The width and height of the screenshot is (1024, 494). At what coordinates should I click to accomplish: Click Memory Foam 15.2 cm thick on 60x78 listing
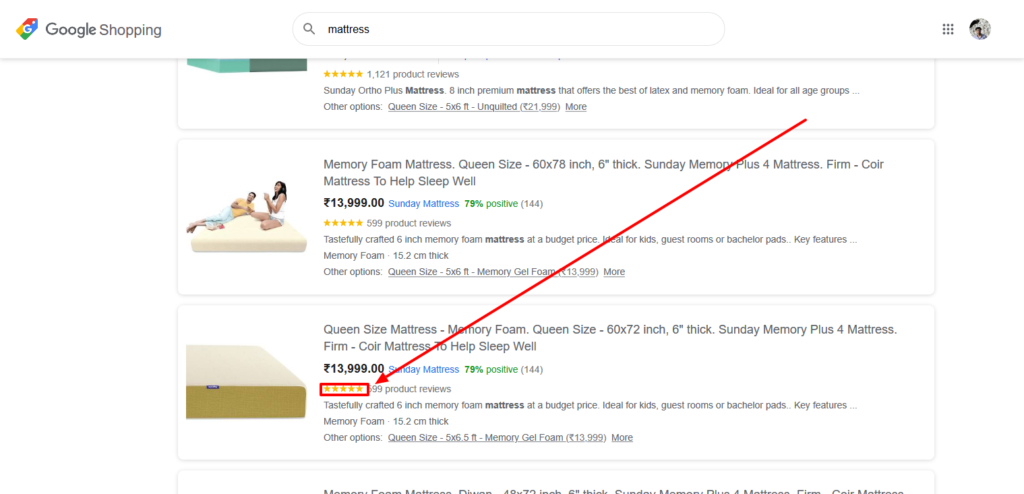[386, 255]
